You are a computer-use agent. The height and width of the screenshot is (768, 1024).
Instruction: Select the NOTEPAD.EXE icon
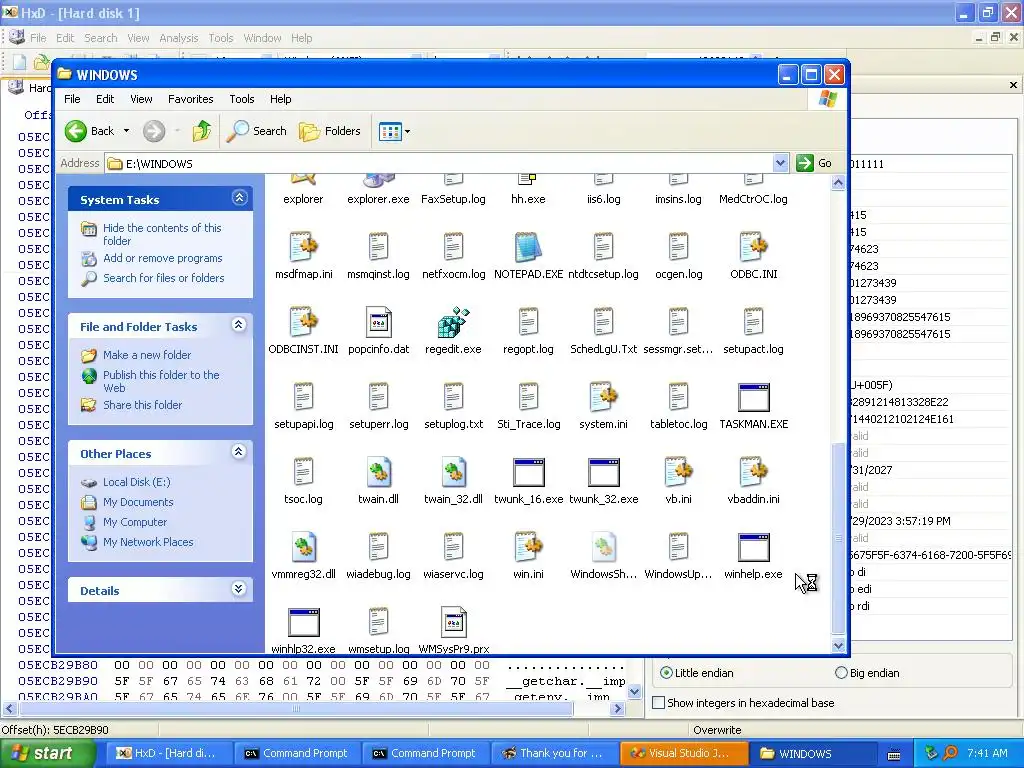pyautogui.click(x=528, y=248)
